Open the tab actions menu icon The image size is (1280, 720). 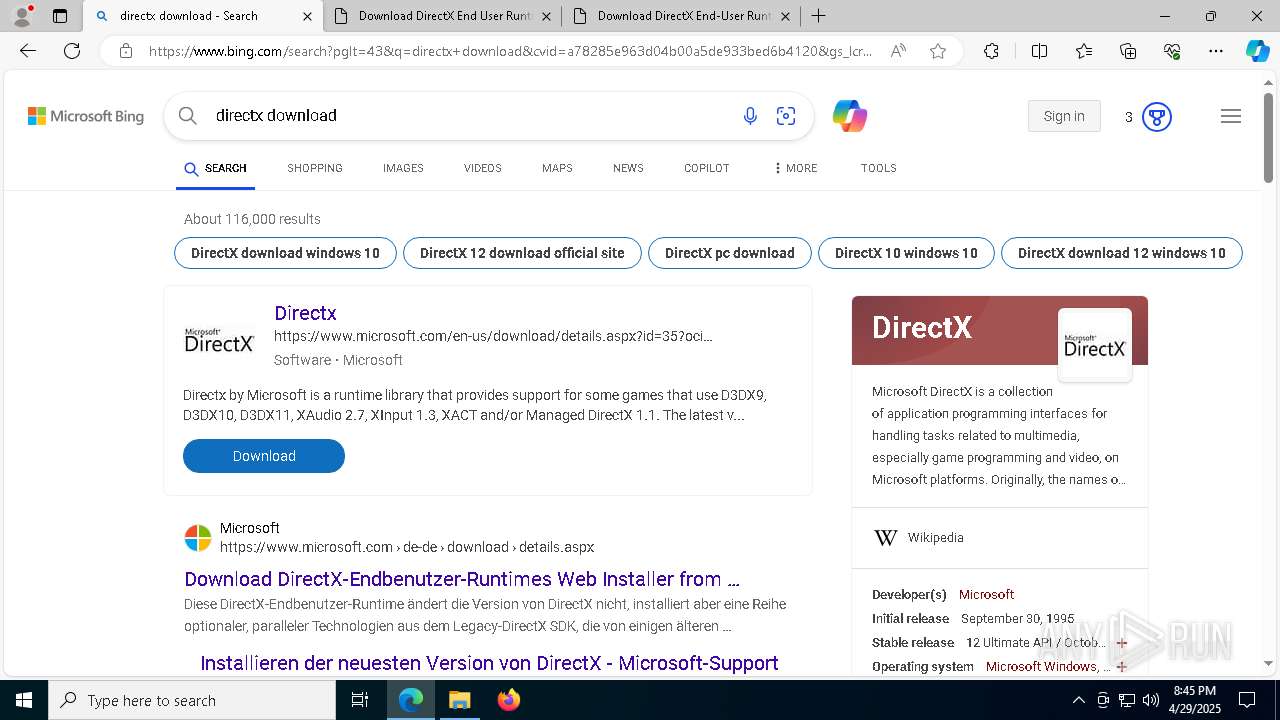click(x=60, y=16)
